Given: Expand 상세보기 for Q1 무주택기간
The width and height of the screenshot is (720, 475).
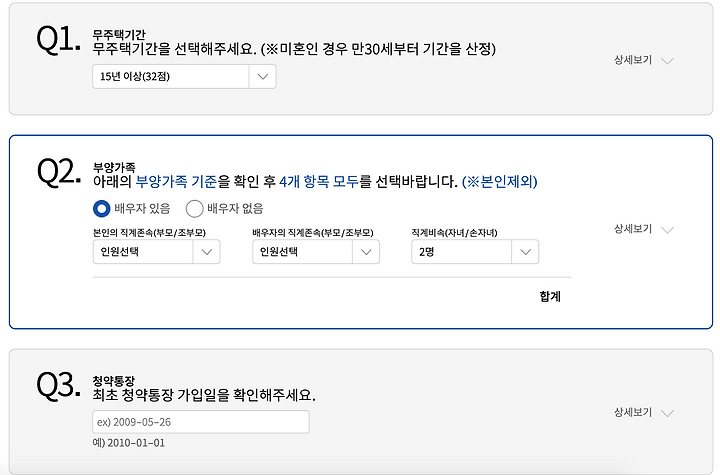Looking at the screenshot, I should pyautogui.click(x=643, y=60).
